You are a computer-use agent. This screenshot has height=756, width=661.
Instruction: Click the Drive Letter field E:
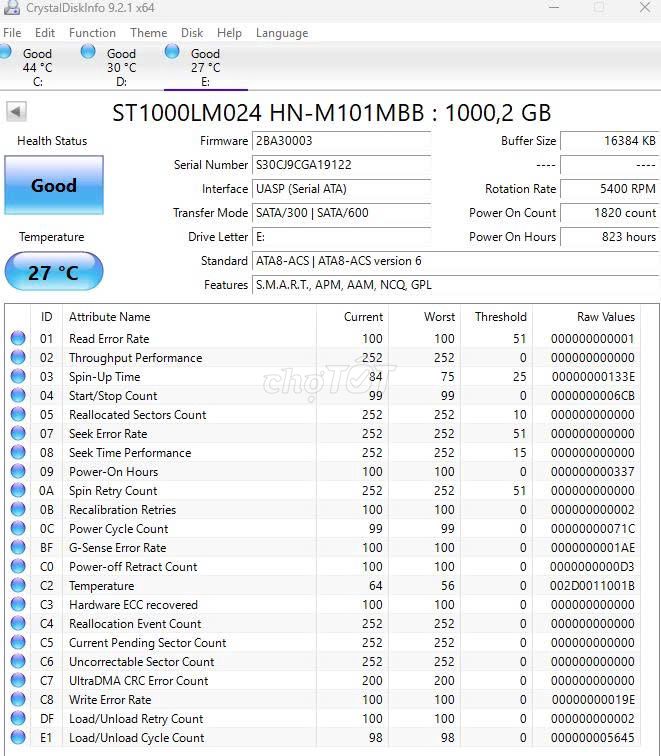click(x=341, y=237)
